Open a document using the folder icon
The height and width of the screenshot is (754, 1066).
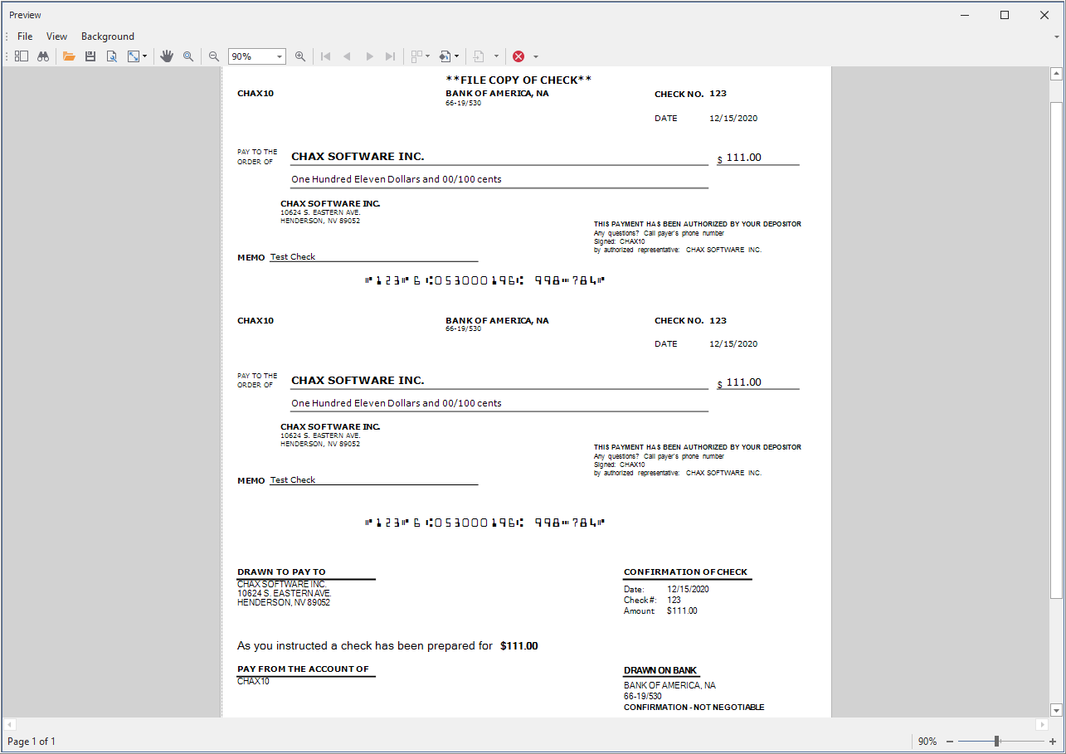point(68,56)
